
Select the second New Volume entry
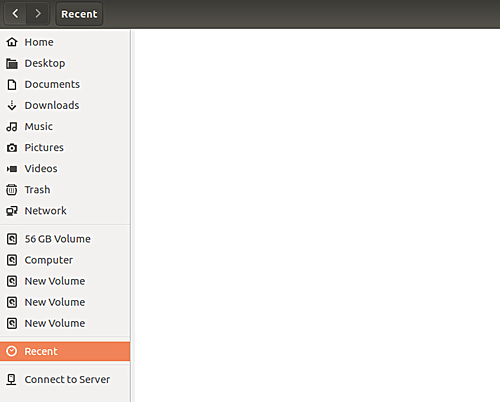65,302
